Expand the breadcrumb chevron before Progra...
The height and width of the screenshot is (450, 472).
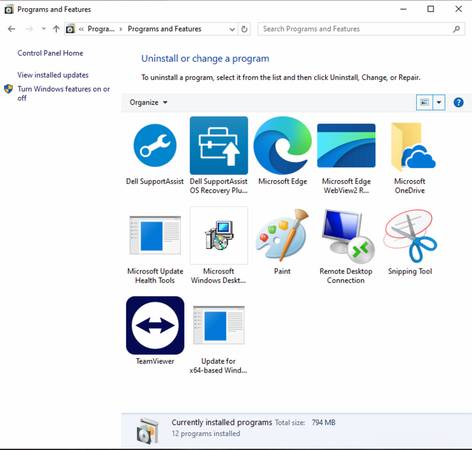81,29
